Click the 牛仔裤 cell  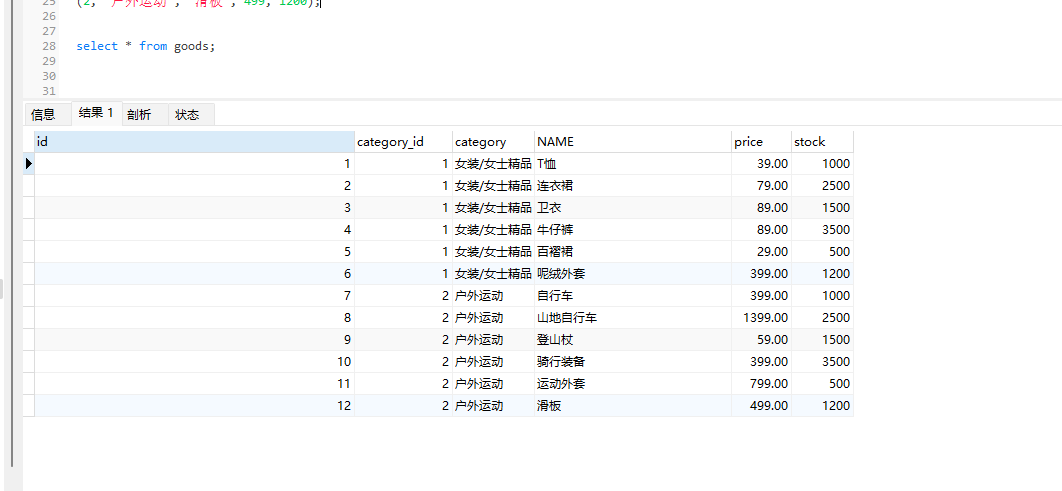[x=633, y=230]
